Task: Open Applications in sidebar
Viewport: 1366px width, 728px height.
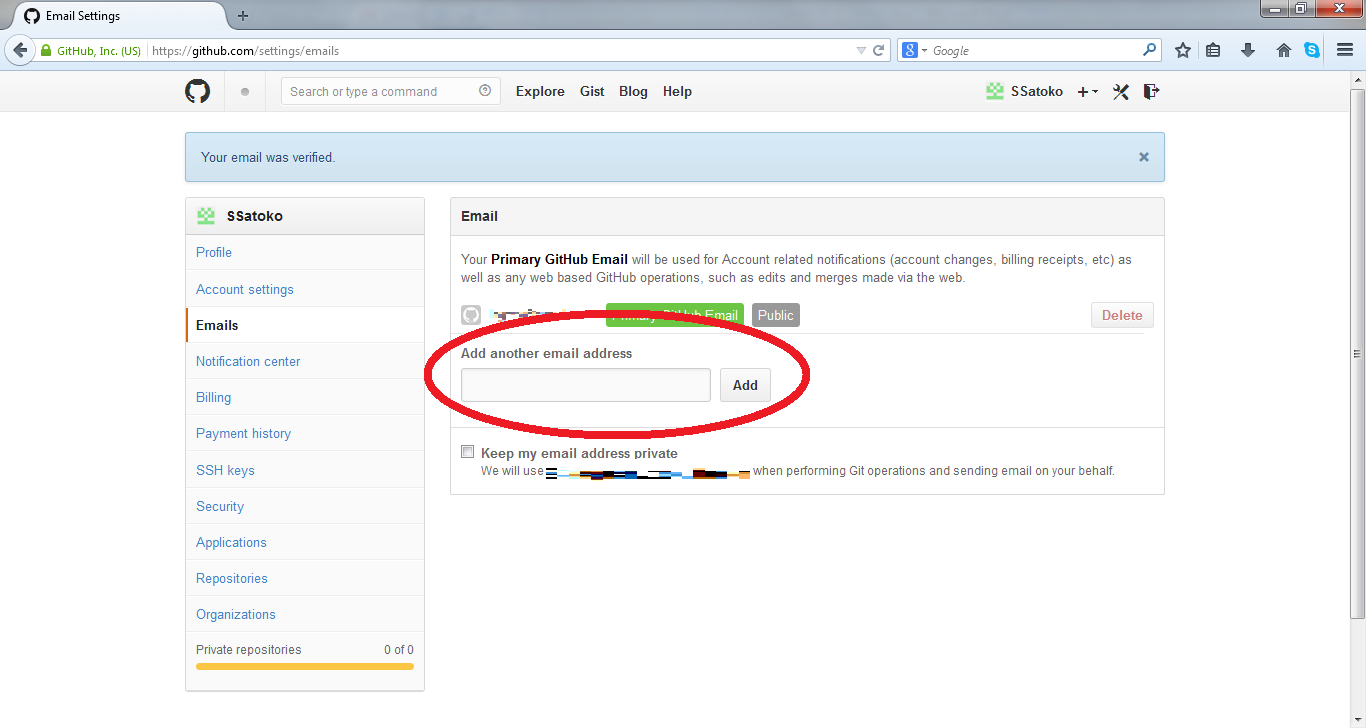Action: point(305,542)
